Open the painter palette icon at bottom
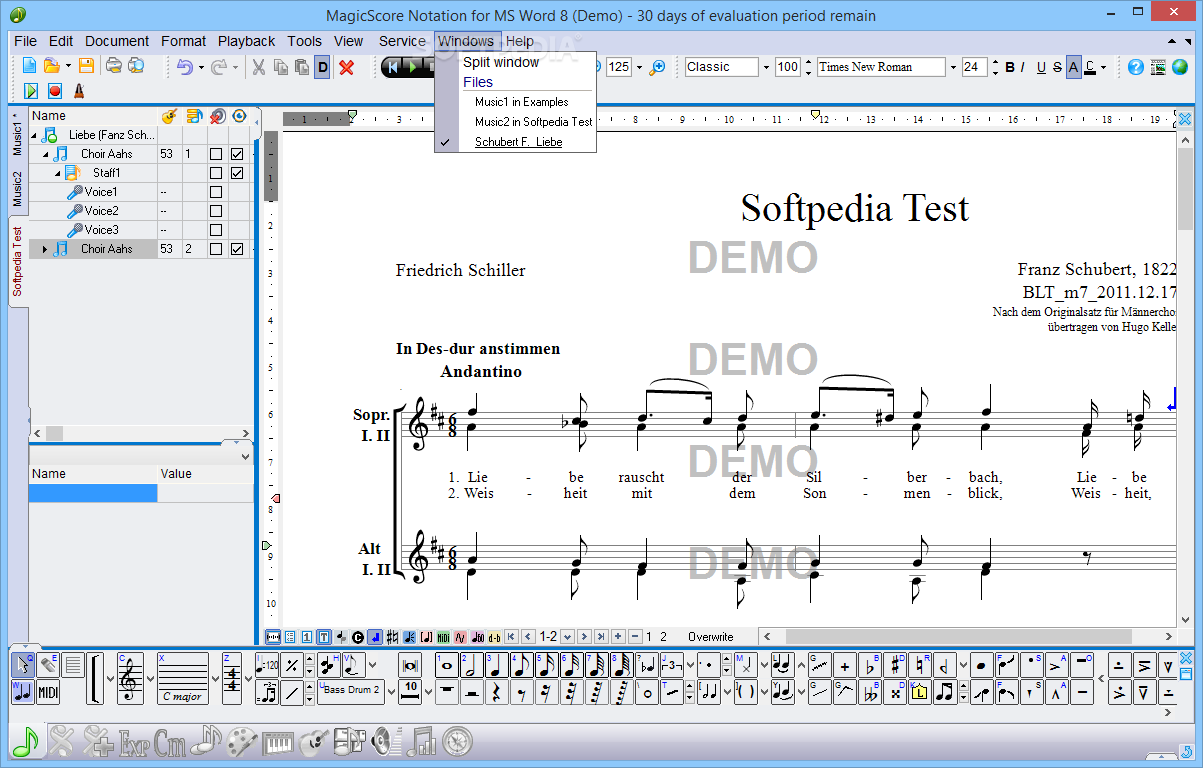 click(242, 741)
